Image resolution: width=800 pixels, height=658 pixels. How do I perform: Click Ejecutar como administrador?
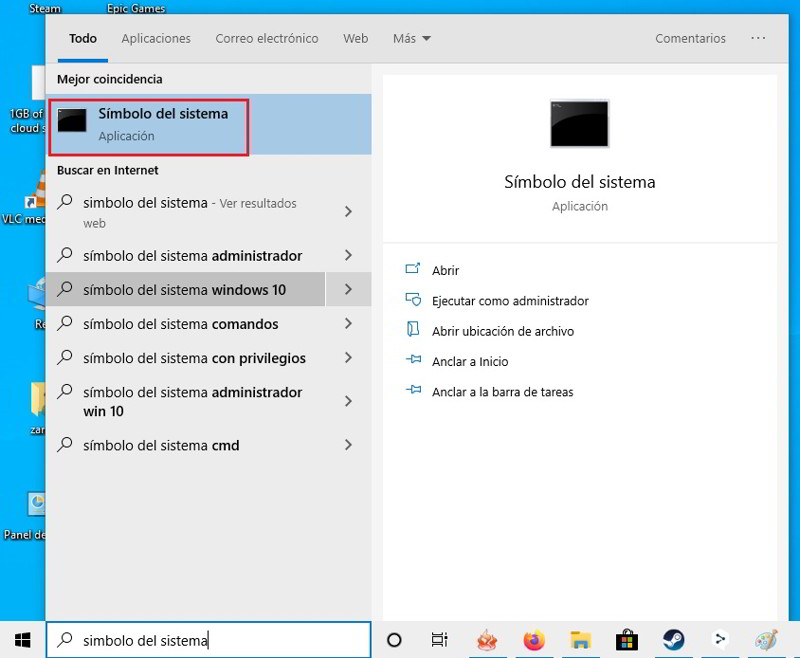[510, 301]
